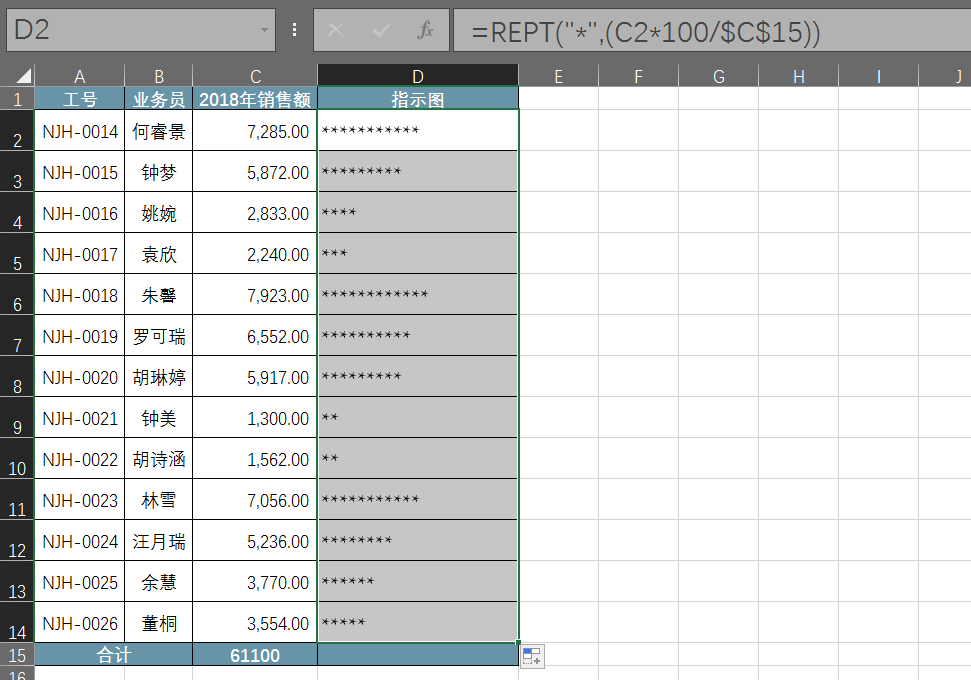
Task: Select row 9 header
Action: click(x=17, y=417)
